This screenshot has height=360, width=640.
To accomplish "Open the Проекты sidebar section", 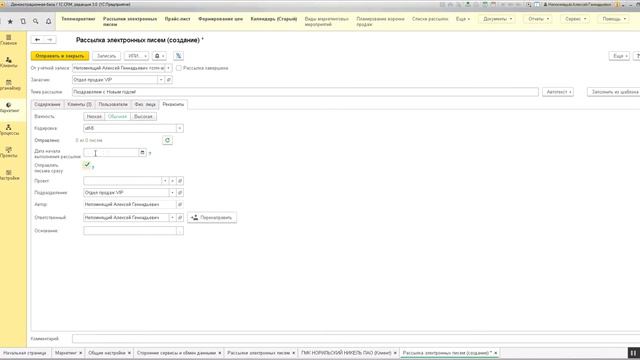I will tap(9, 152).
